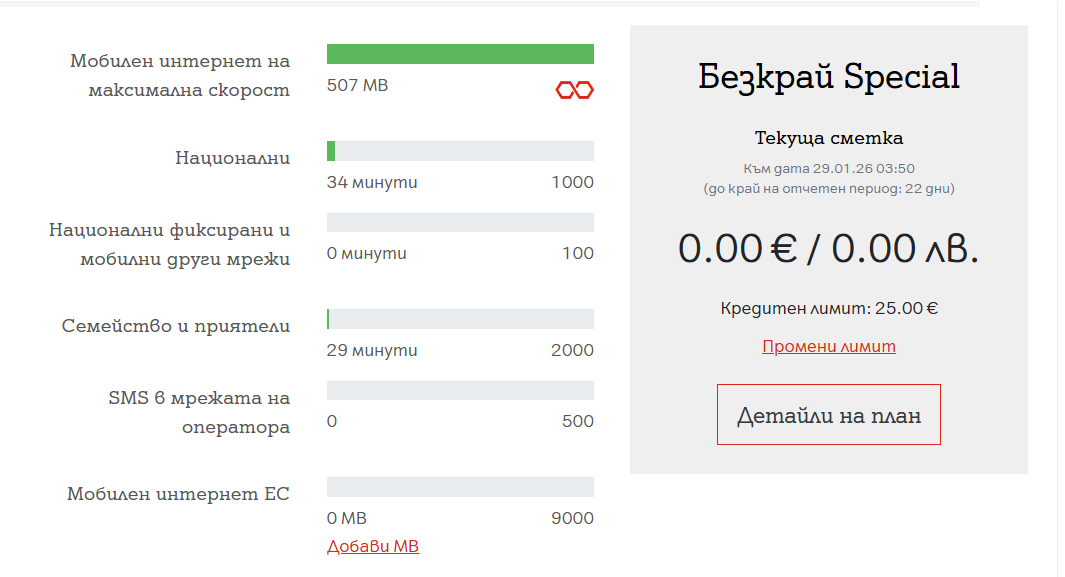The width and height of the screenshot is (1065, 577).
Task: Click the Текуща сметка heading
Action: (829, 138)
